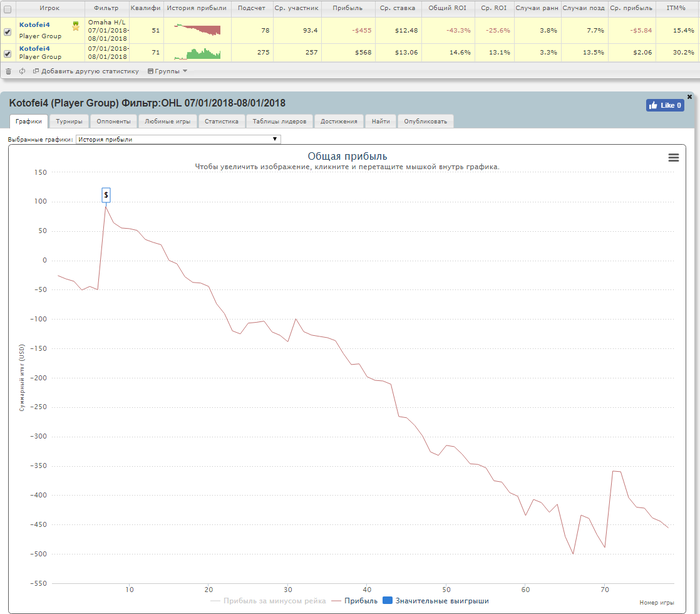Screen dimensions: 700x614
Task: Open Kotofei4 link in second row
Action: [x=34, y=48]
